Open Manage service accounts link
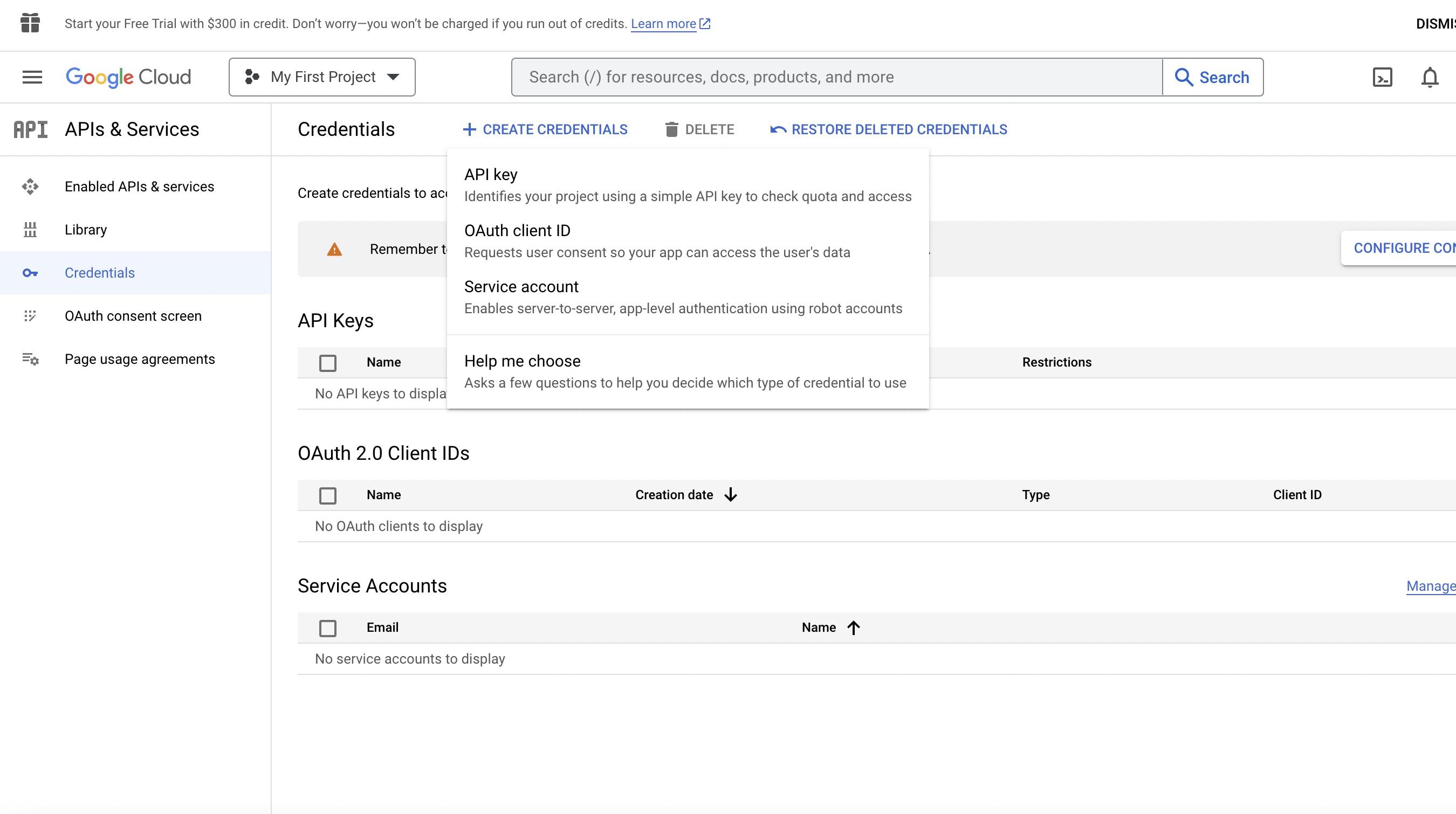The image size is (1456, 814). [1431, 586]
